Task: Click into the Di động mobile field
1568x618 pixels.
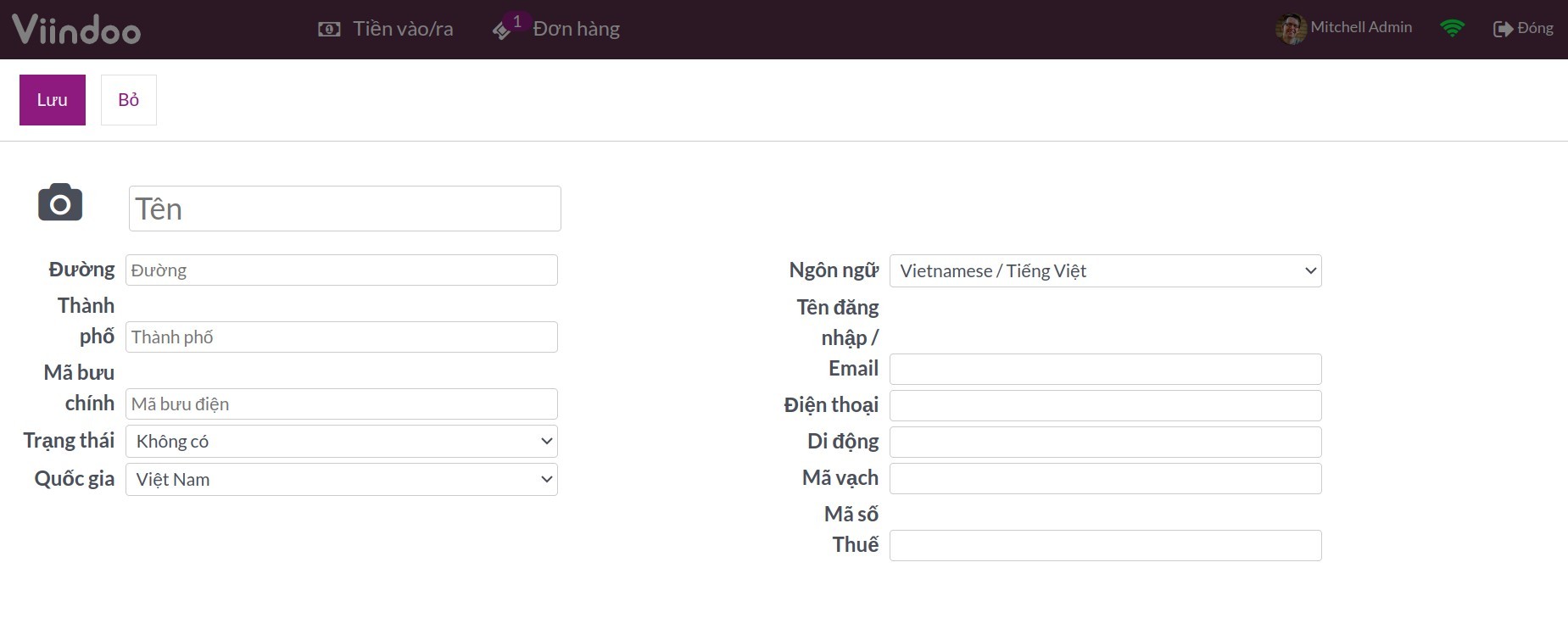Action: pyautogui.click(x=1106, y=443)
